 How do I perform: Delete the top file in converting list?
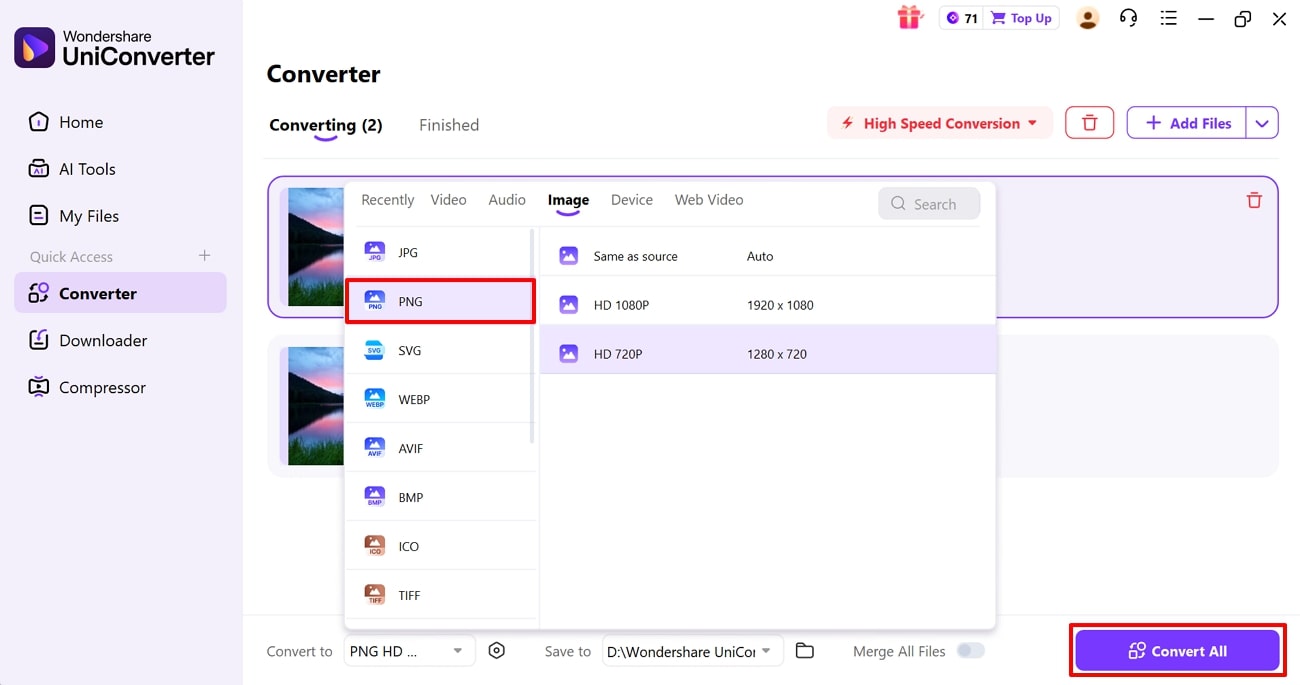tap(1253, 200)
